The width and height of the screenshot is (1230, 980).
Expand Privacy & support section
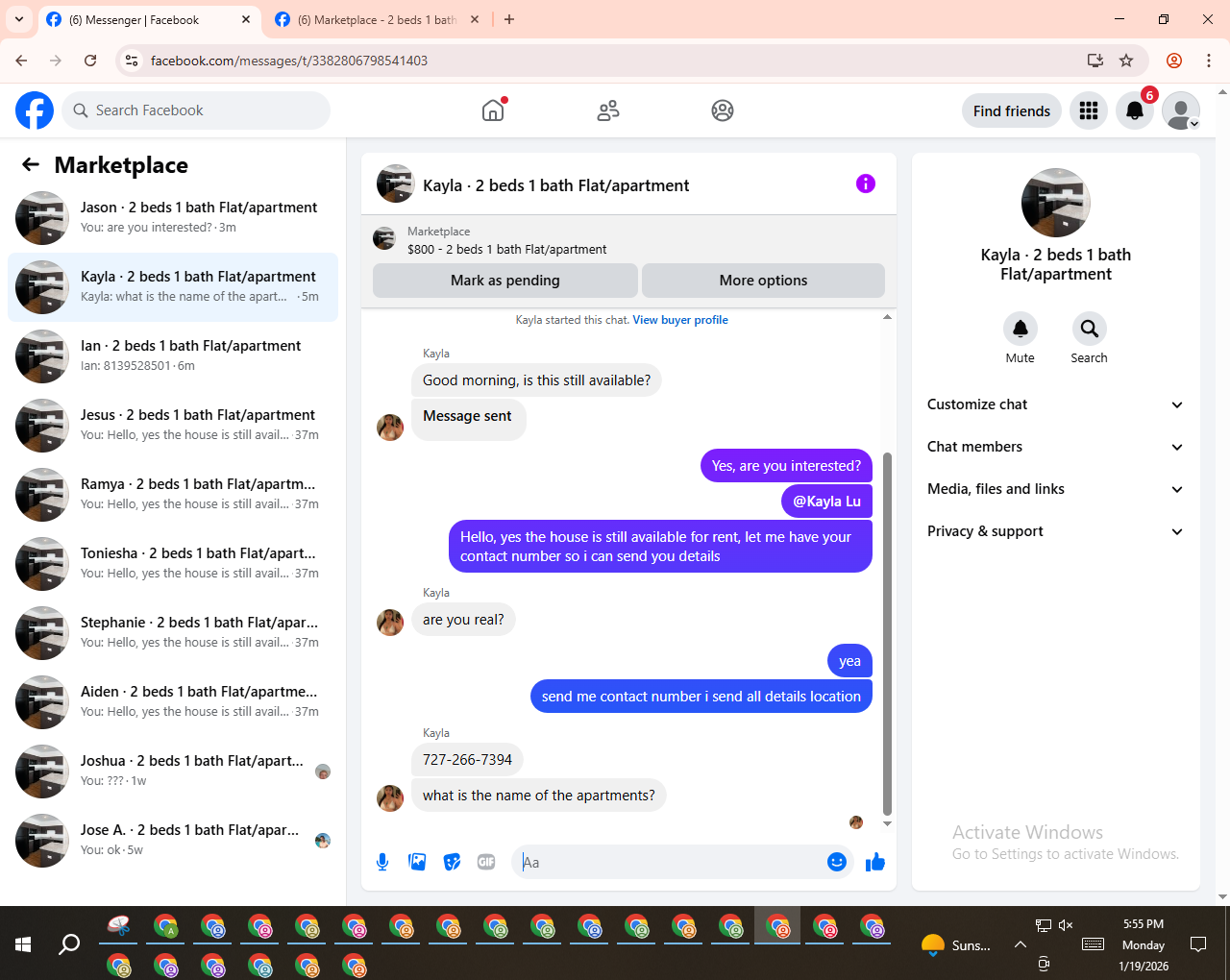tap(1055, 531)
